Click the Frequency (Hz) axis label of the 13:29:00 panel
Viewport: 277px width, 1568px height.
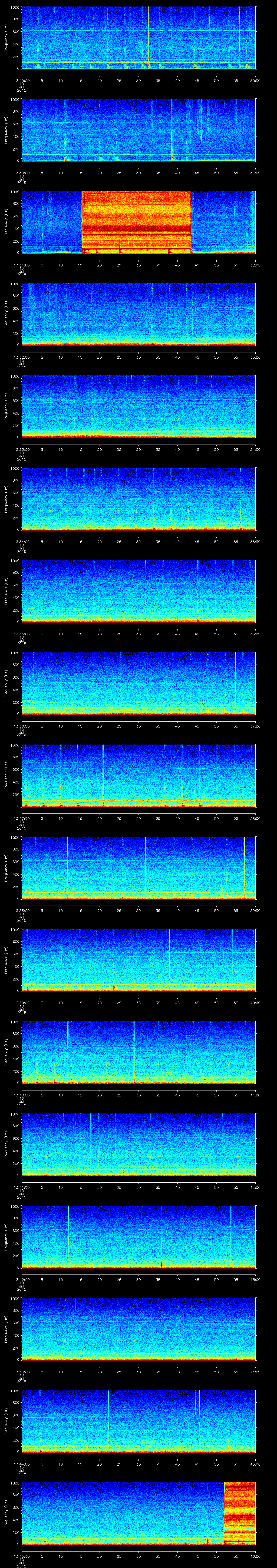tap(7, 38)
